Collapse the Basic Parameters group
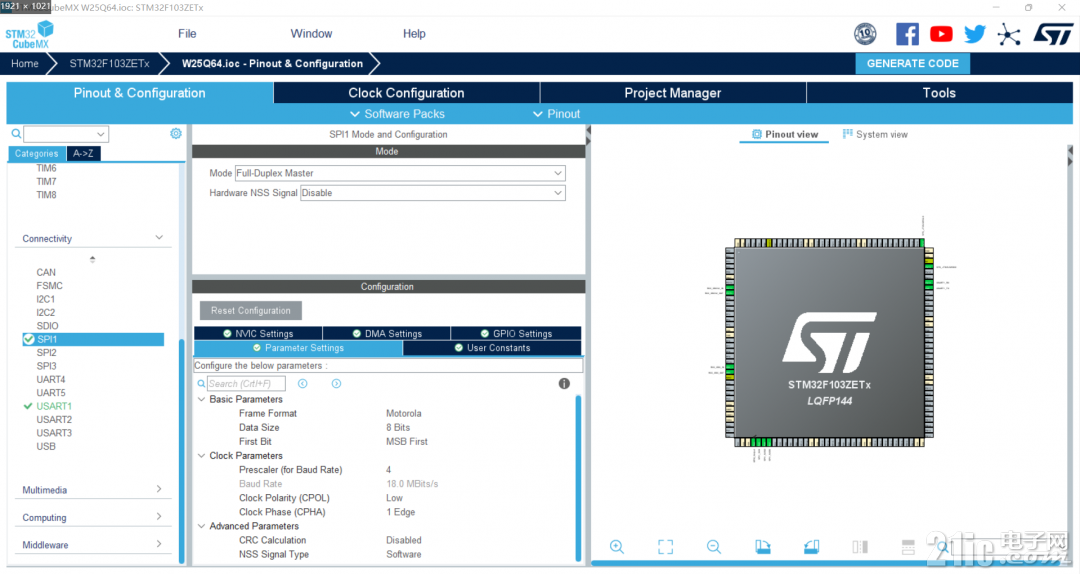Image resolution: width=1080 pixels, height=574 pixels. click(x=202, y=399)
